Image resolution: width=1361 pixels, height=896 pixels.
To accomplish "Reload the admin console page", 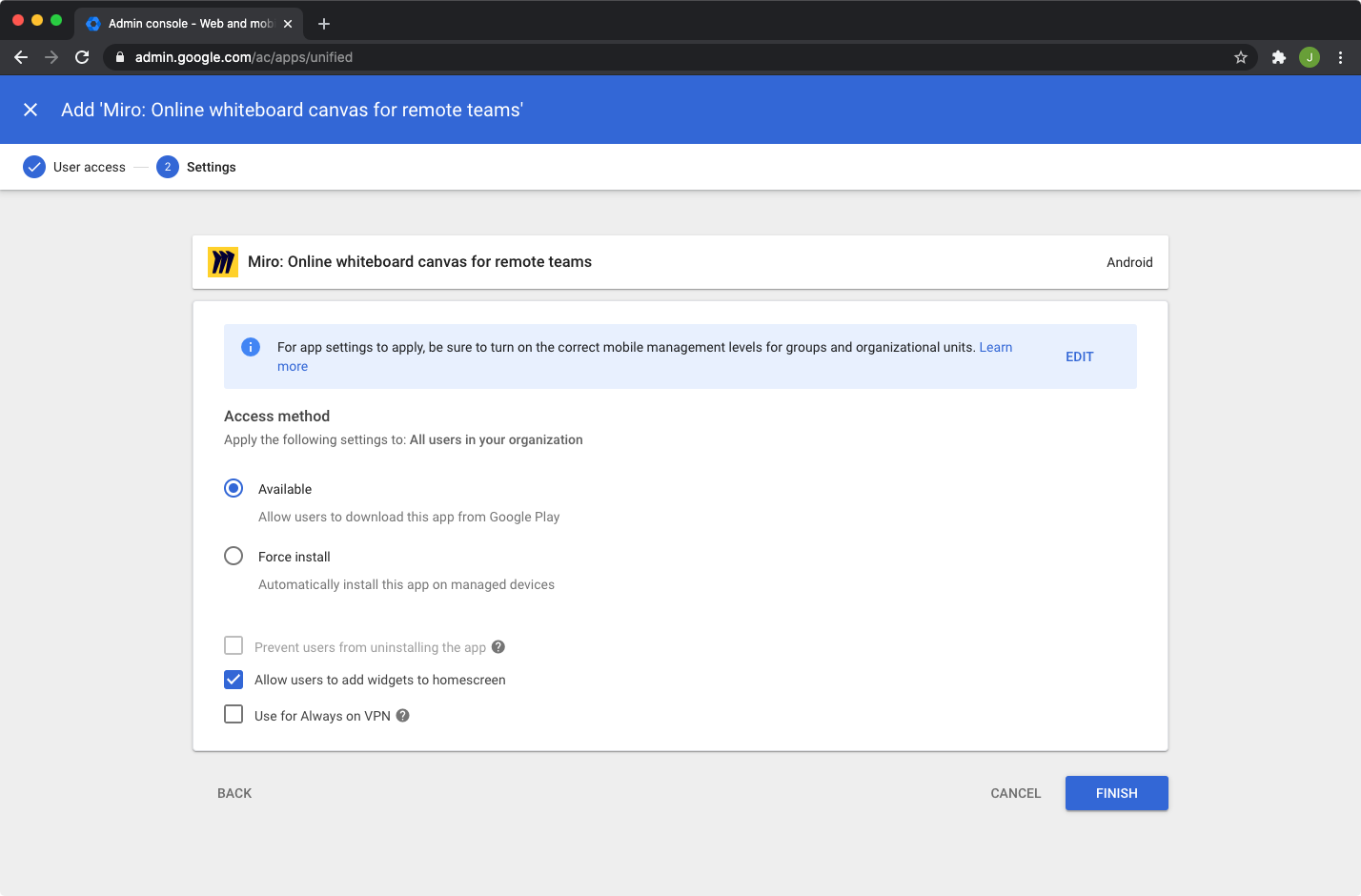I will (82, 57).
